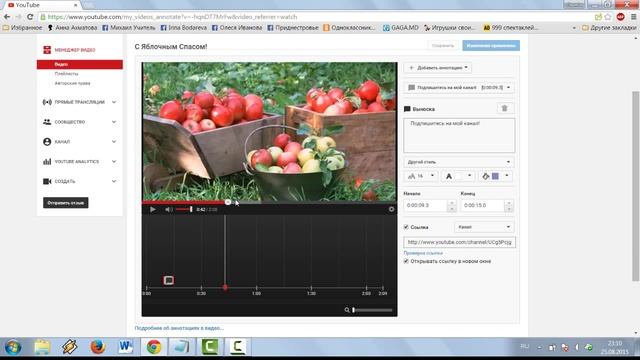The image size is (640, 360).
Task: Click the Create camera icon
Action: (47, 181)
